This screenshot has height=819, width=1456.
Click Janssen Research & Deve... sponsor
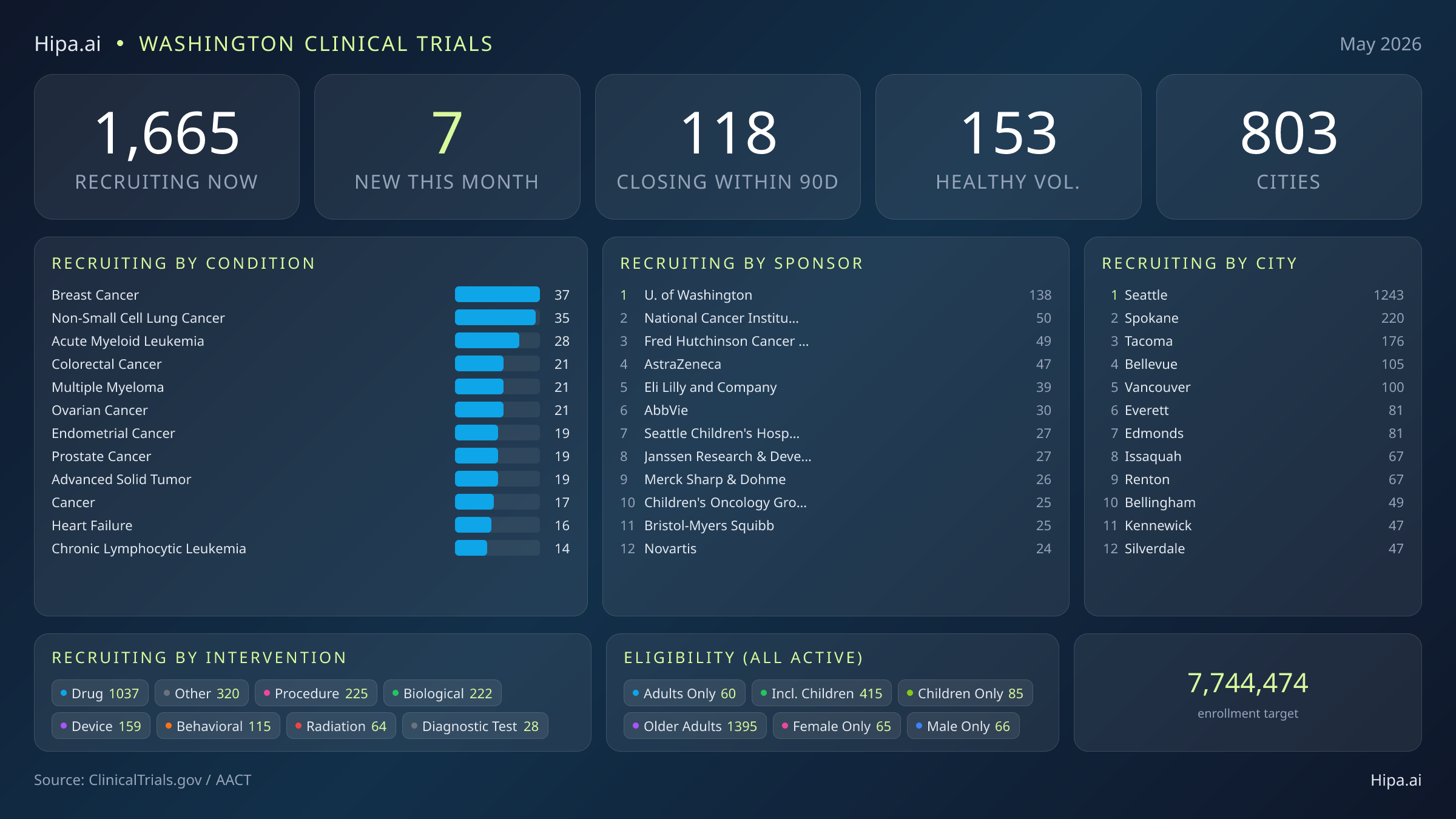[835, 456]
